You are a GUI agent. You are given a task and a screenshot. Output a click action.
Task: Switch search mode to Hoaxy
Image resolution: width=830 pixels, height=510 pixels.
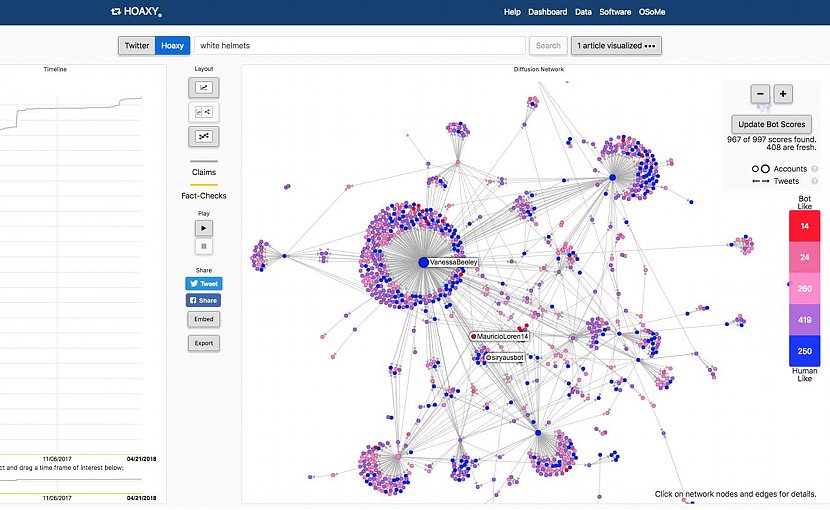point(172,46)
